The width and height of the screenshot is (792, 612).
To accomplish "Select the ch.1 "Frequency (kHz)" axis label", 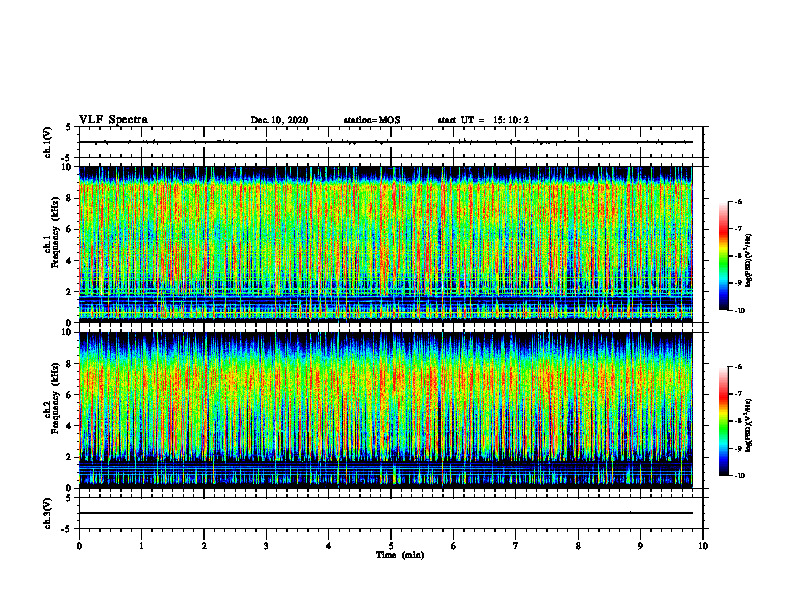I will [x=56, y=232].
